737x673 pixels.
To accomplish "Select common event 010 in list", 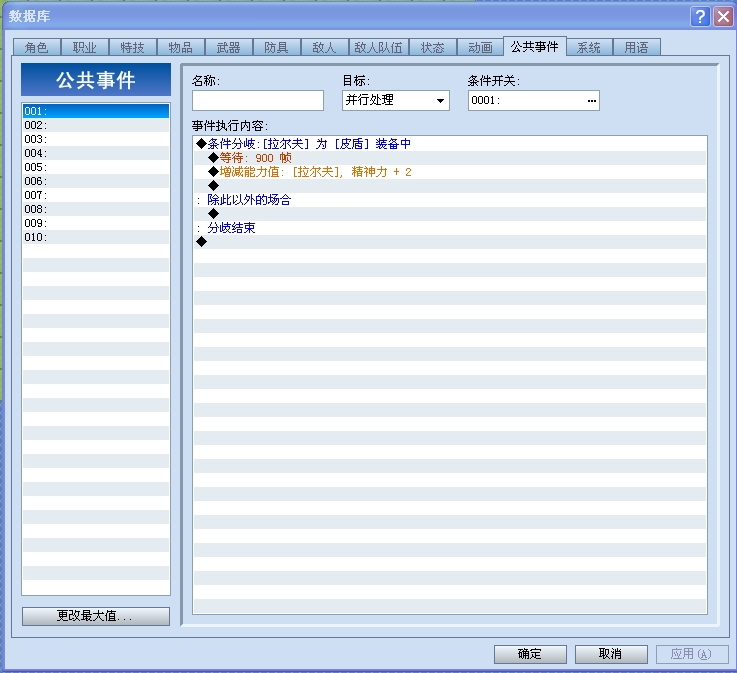I will coord(96,237).
